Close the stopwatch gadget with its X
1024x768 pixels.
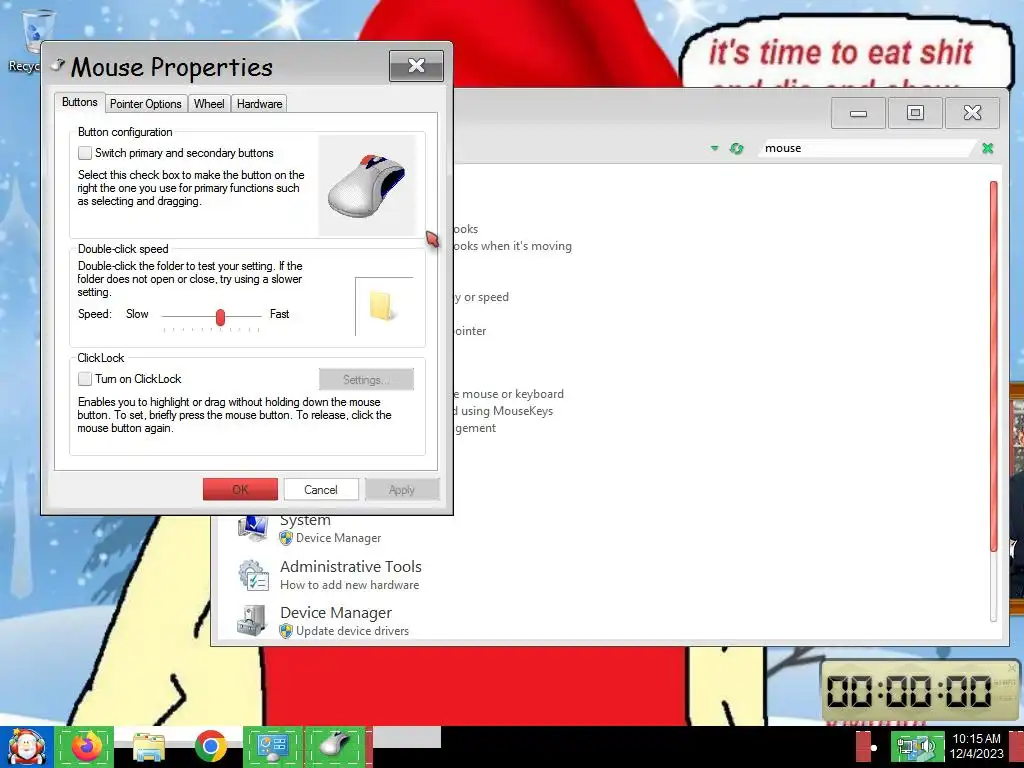[x=1012, y=667]
